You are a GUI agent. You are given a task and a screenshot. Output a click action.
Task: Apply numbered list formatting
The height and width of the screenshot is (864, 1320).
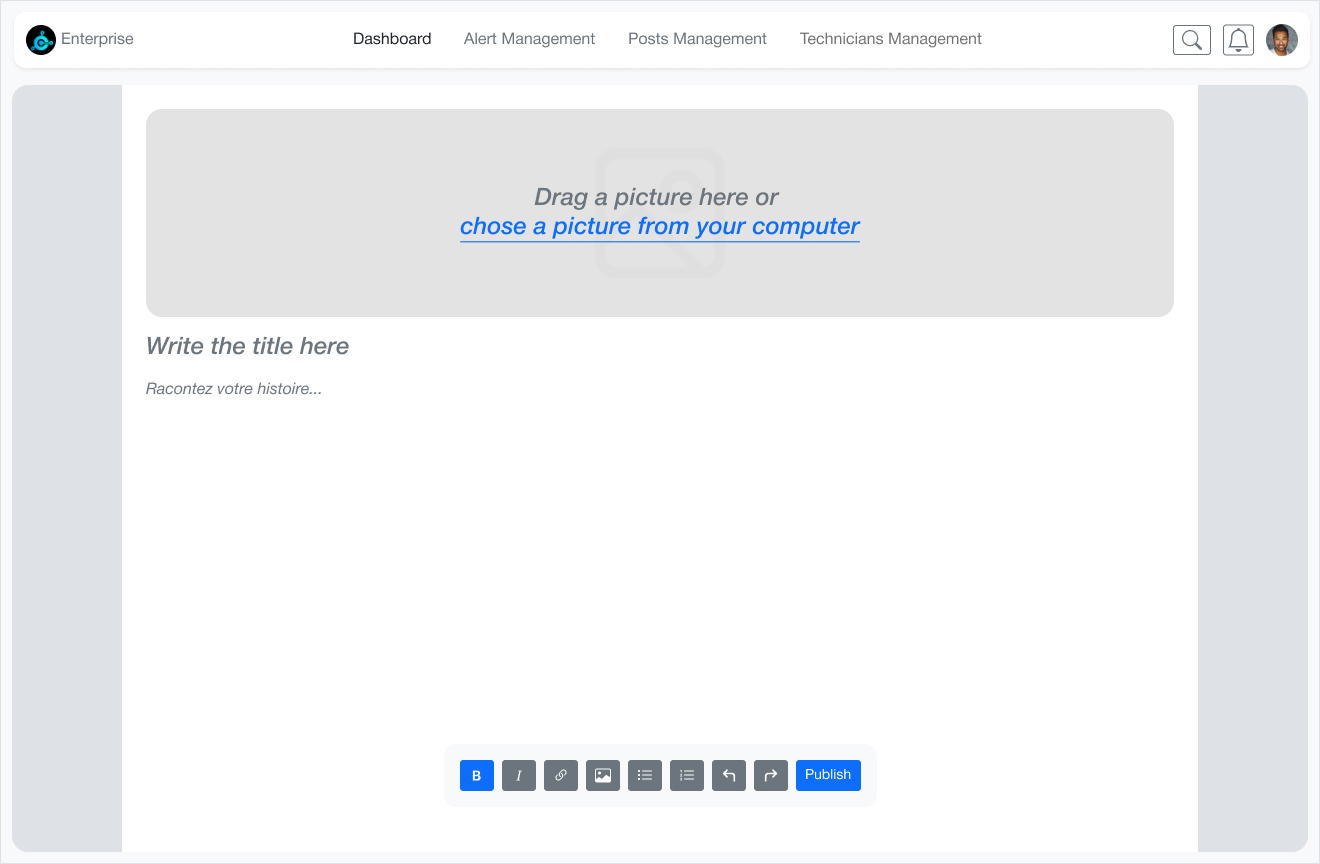point(687,775)
